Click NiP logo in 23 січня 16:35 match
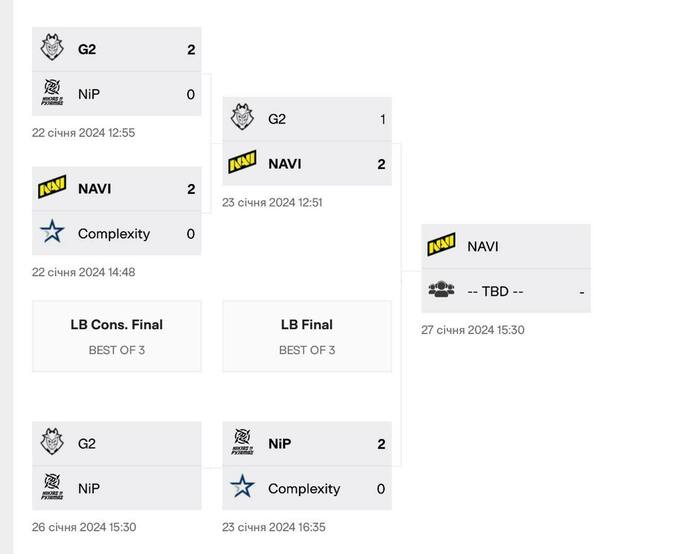The width and height of the screenshot is (680, 554). [242, 443]
